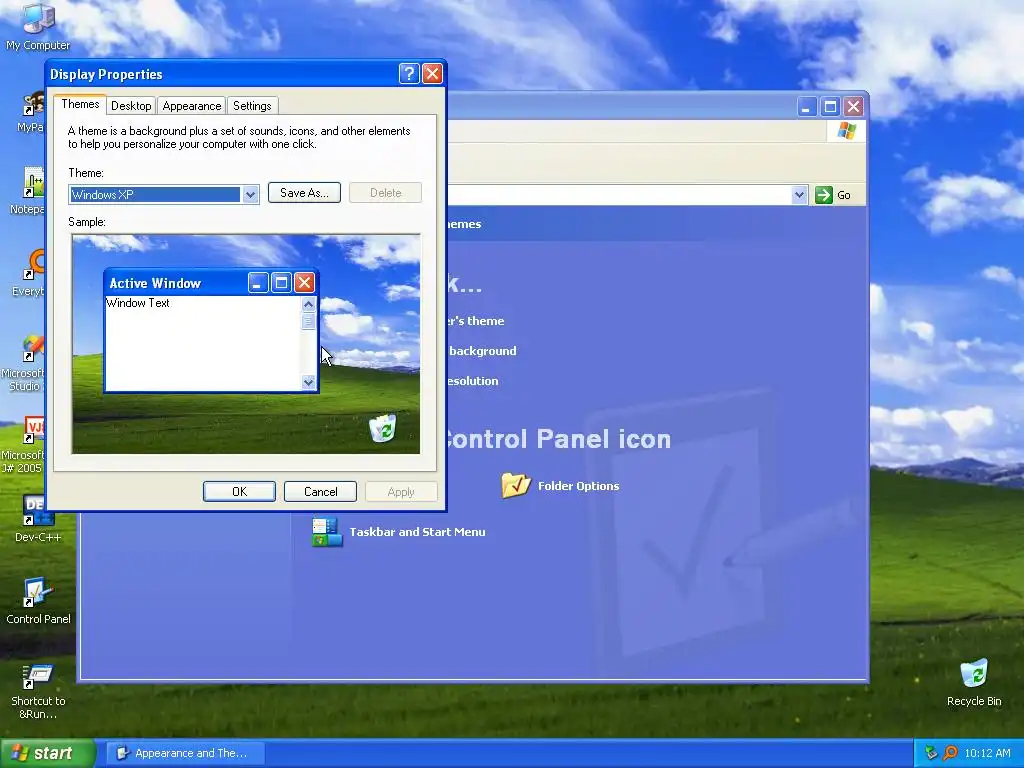Switch to the Desktop tab

131,106
